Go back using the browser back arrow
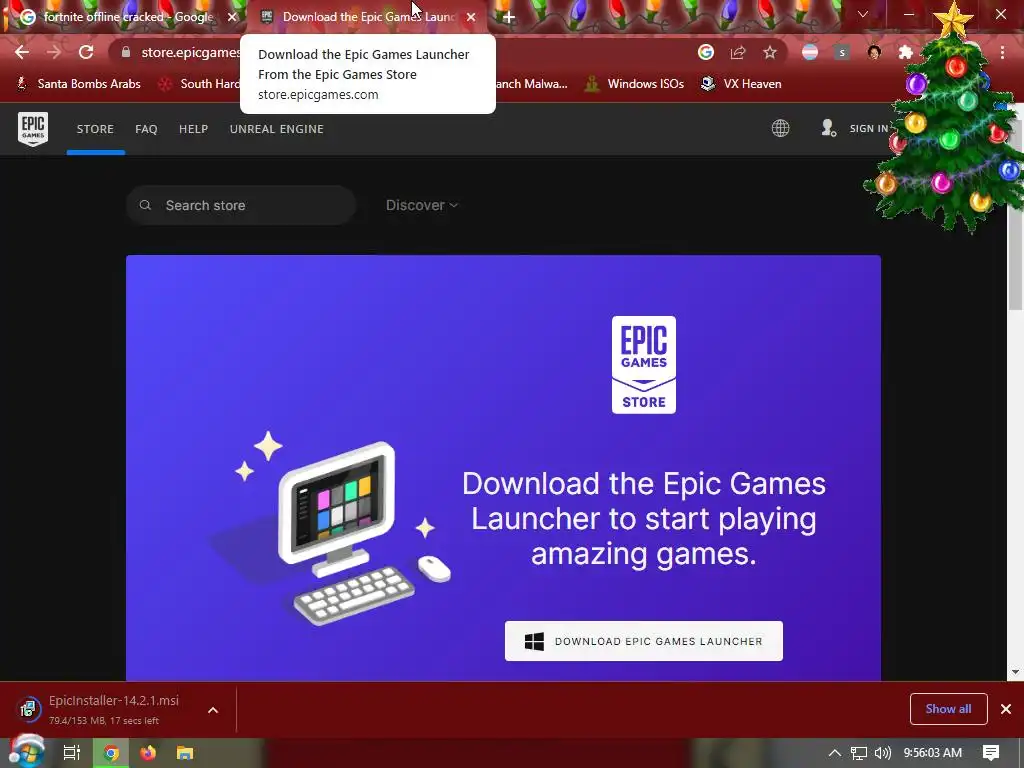 click(x=22, y=52)
